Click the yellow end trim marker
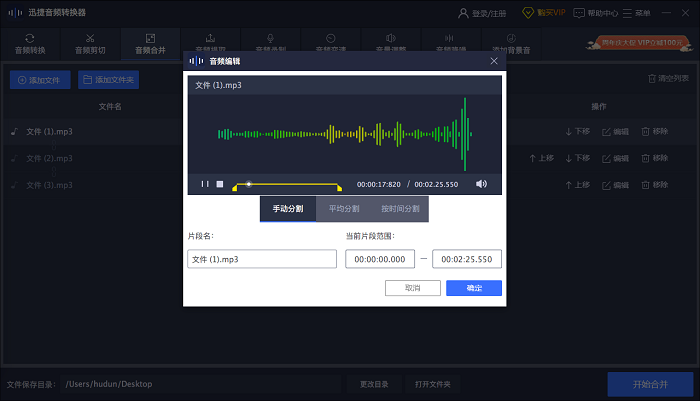Viewport: 700px width, 401px height. (340, 188)
